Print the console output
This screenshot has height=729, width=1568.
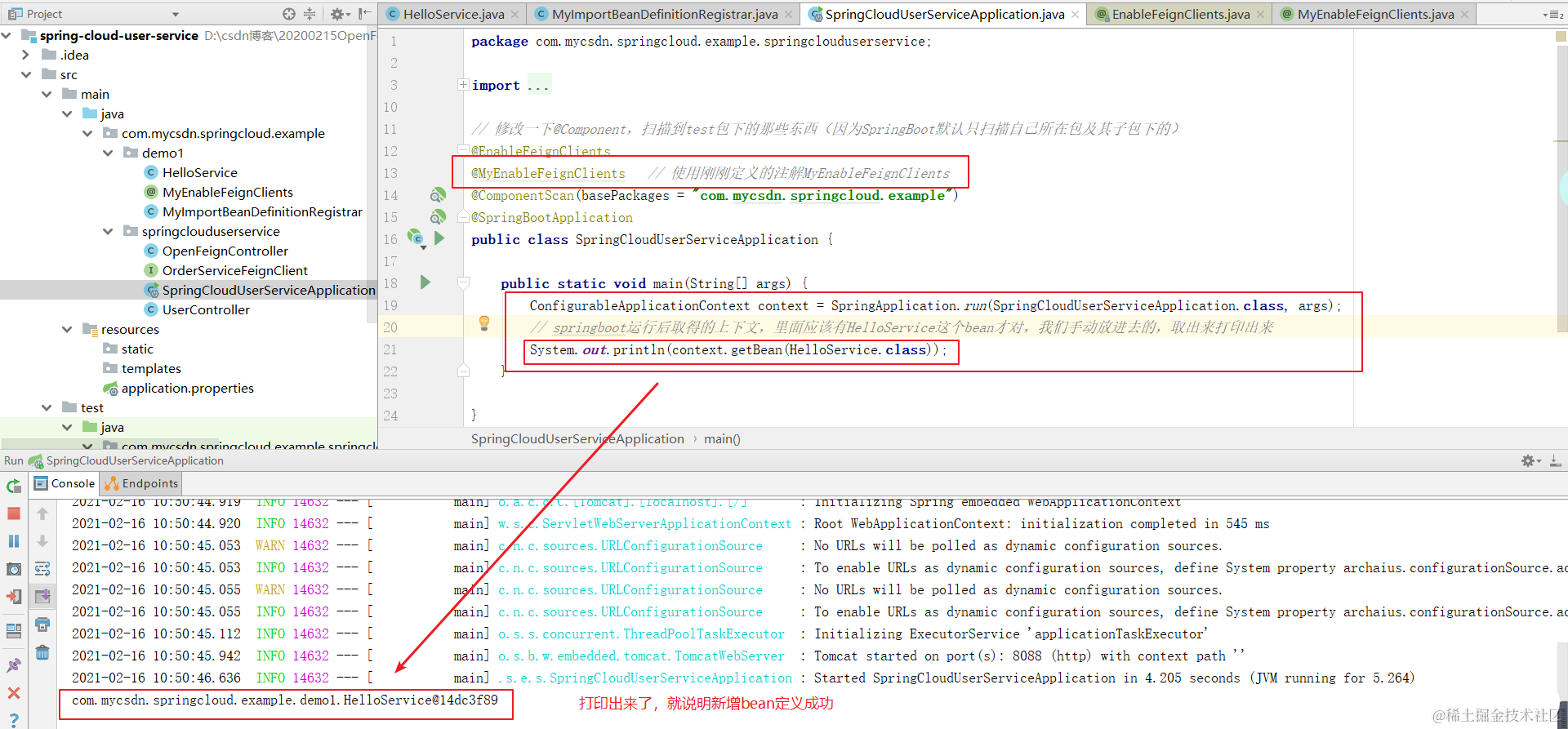[x=42, y=625]
